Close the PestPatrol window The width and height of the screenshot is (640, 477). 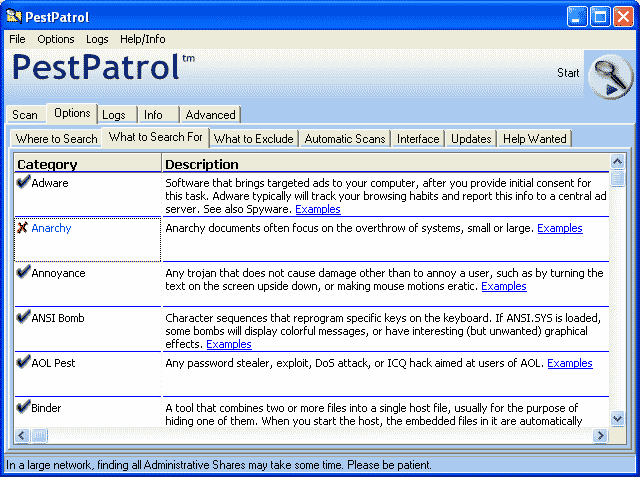(624, 17)
